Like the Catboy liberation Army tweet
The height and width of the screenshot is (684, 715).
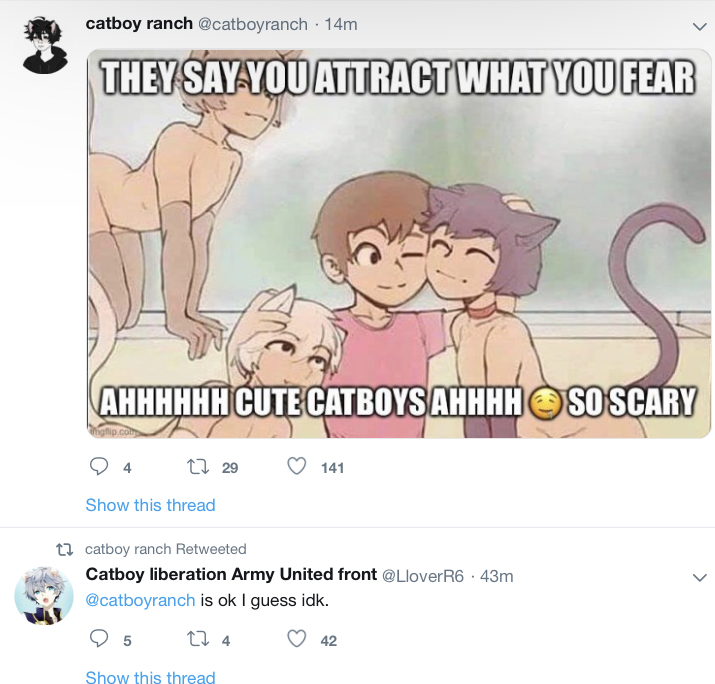(296, 639)
